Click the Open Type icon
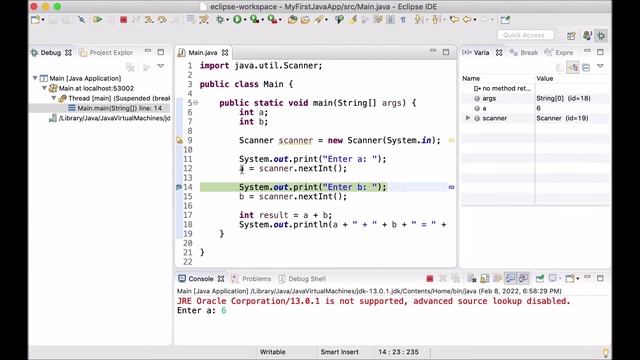Viewport: 640px width, 360px height. coord(292,19)
